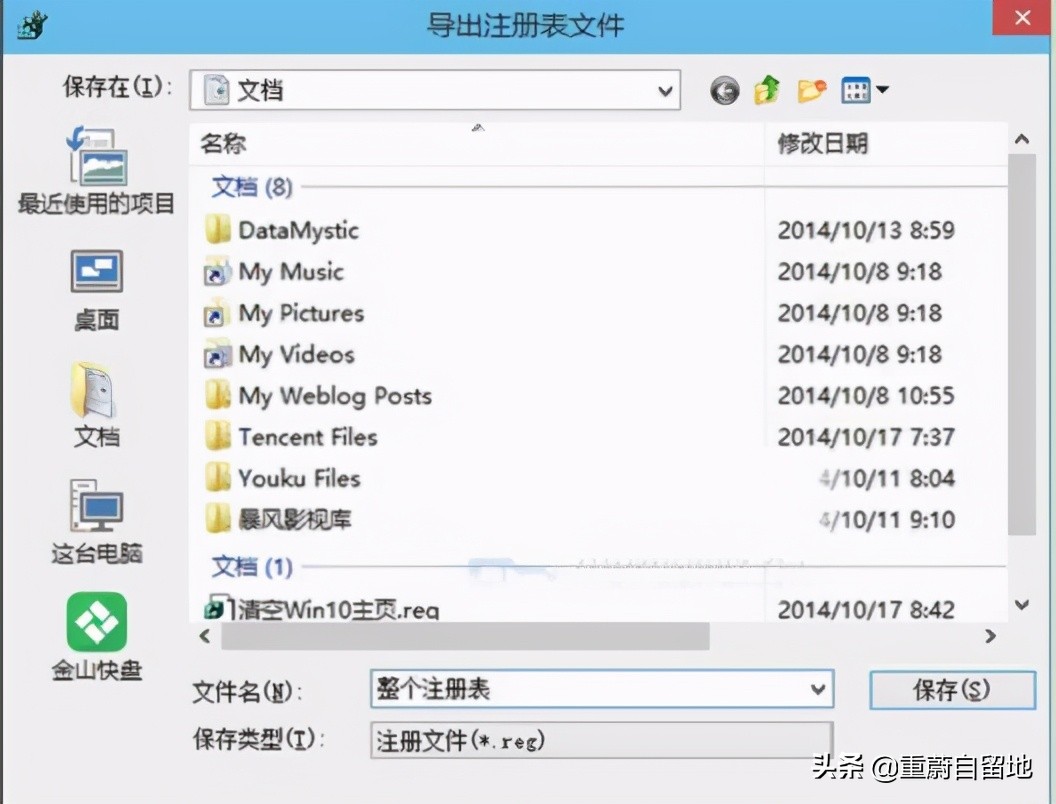Go up one folder level
The height and width of the screenshot is (804, 1056).
(x=766, y=89)
